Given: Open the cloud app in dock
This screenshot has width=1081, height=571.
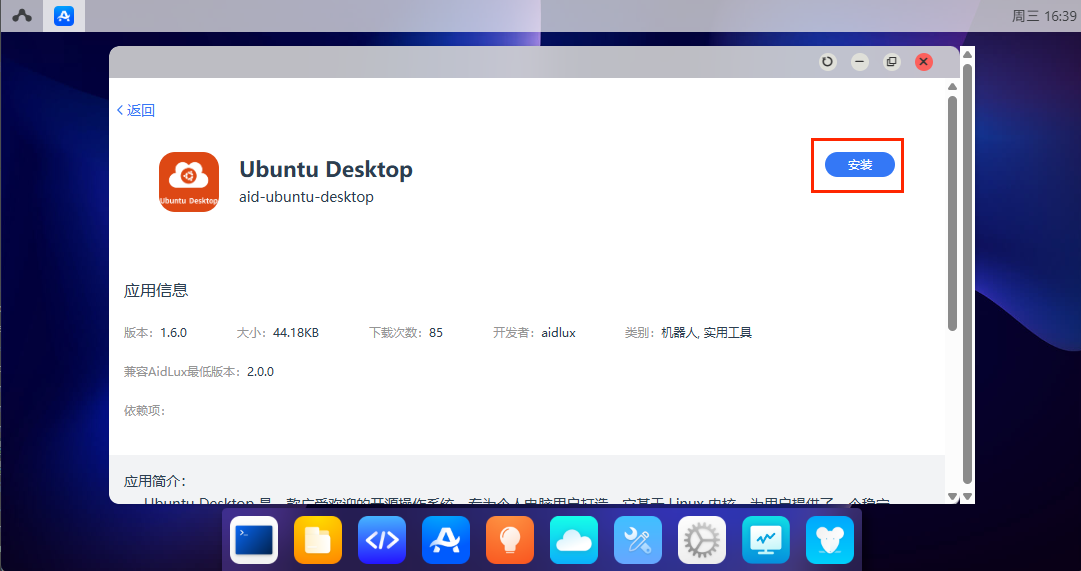Looking at the screenshot, I should pyautogui.click(x=574, y=540).
